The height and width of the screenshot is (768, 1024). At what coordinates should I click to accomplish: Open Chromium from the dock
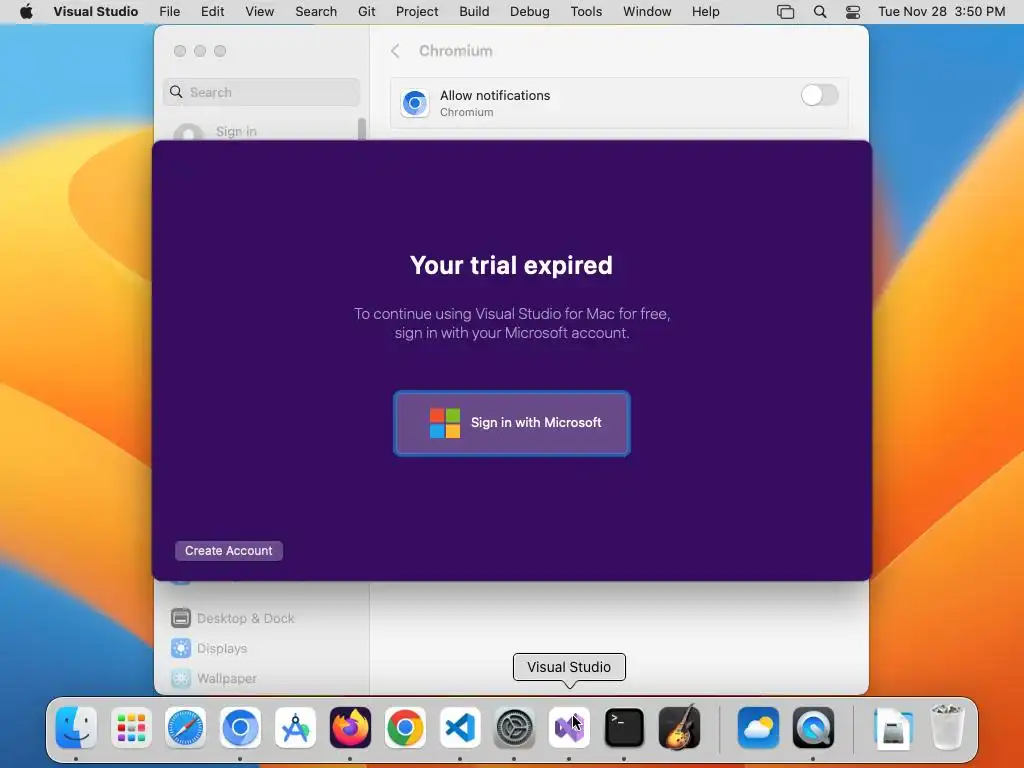pos(240,728)
